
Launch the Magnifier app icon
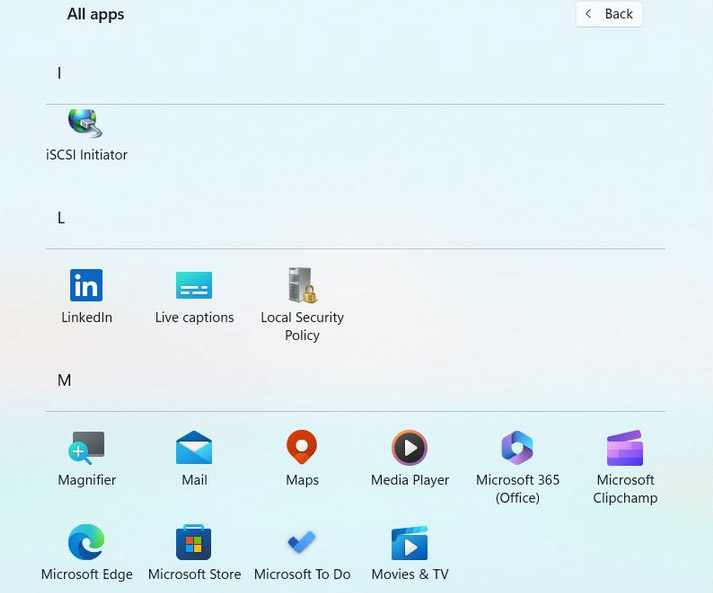coord(86,448)
